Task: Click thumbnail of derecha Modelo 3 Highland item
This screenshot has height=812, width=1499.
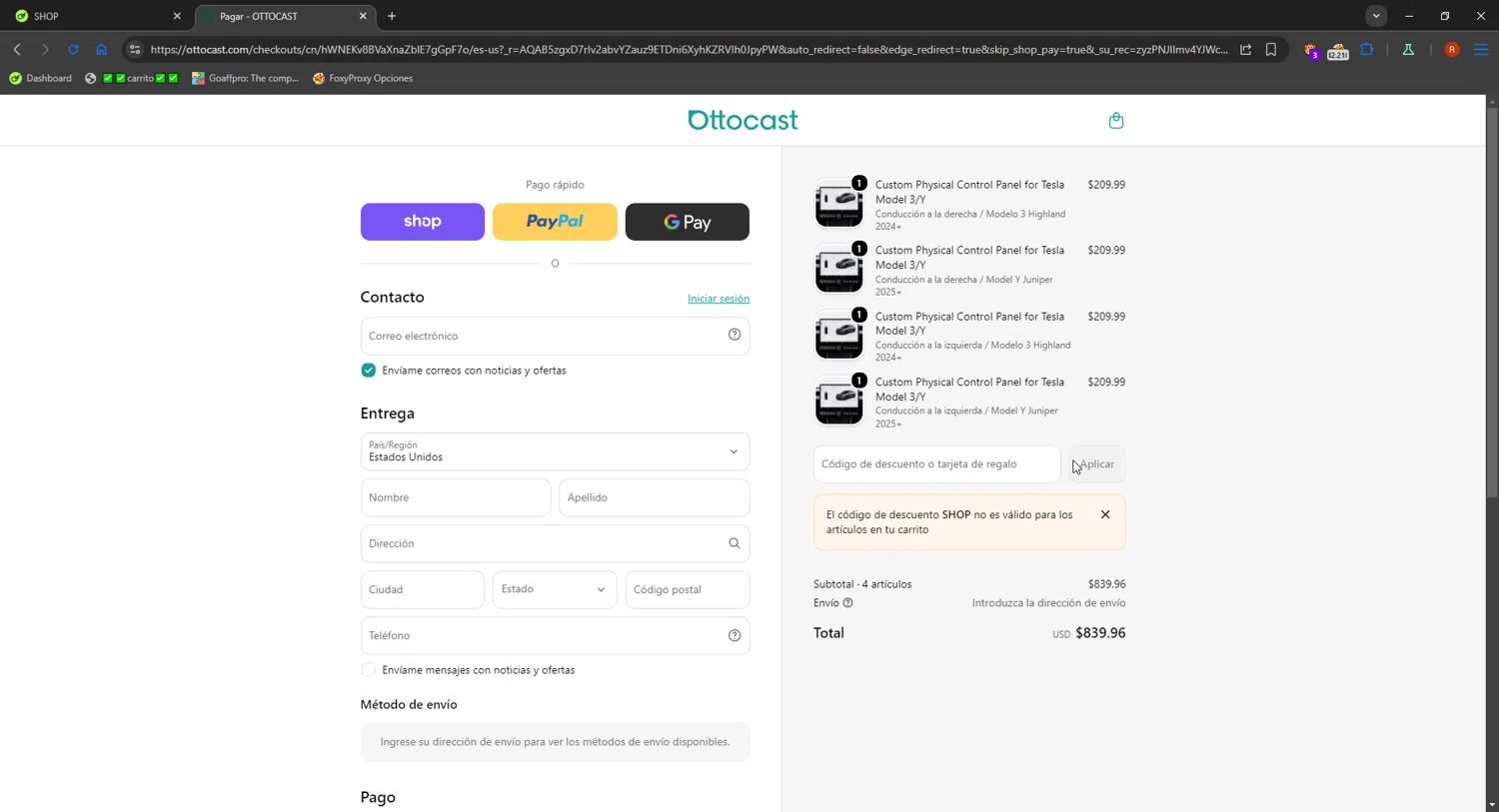Action: pos(839,203)
